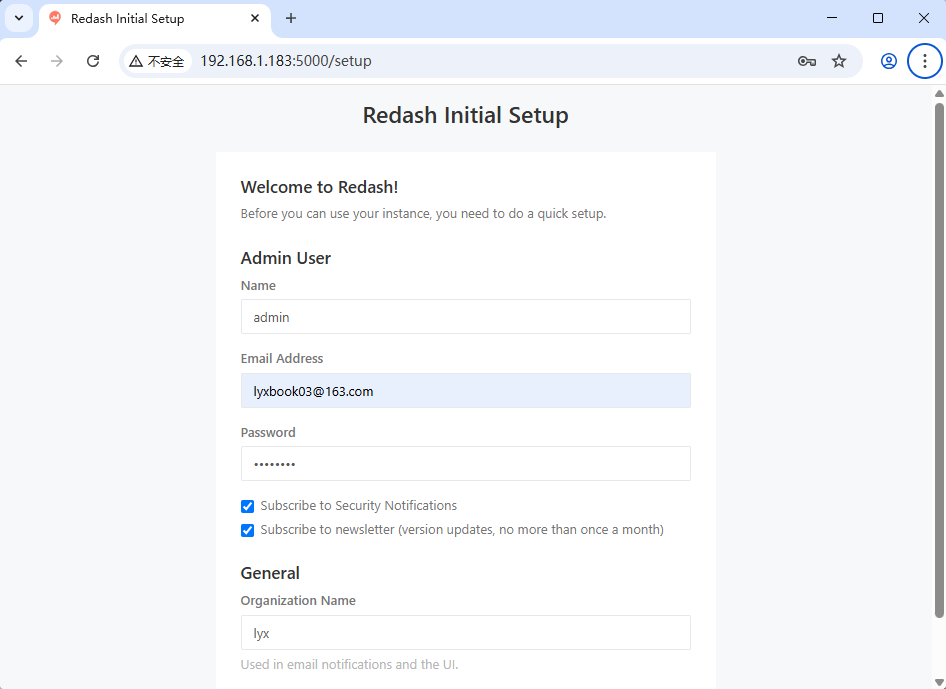The width and height of the screenshot is (946, 689).
Task: Click the Redash favicon on tab
Action: coord(55,18)
